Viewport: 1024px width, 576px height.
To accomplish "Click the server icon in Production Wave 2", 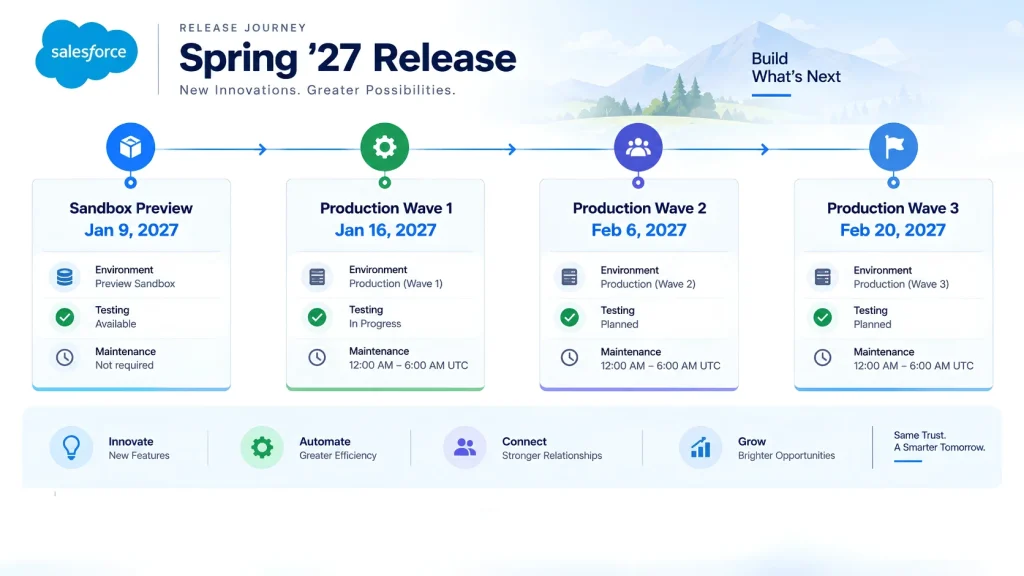I will [x=569, y=277].
